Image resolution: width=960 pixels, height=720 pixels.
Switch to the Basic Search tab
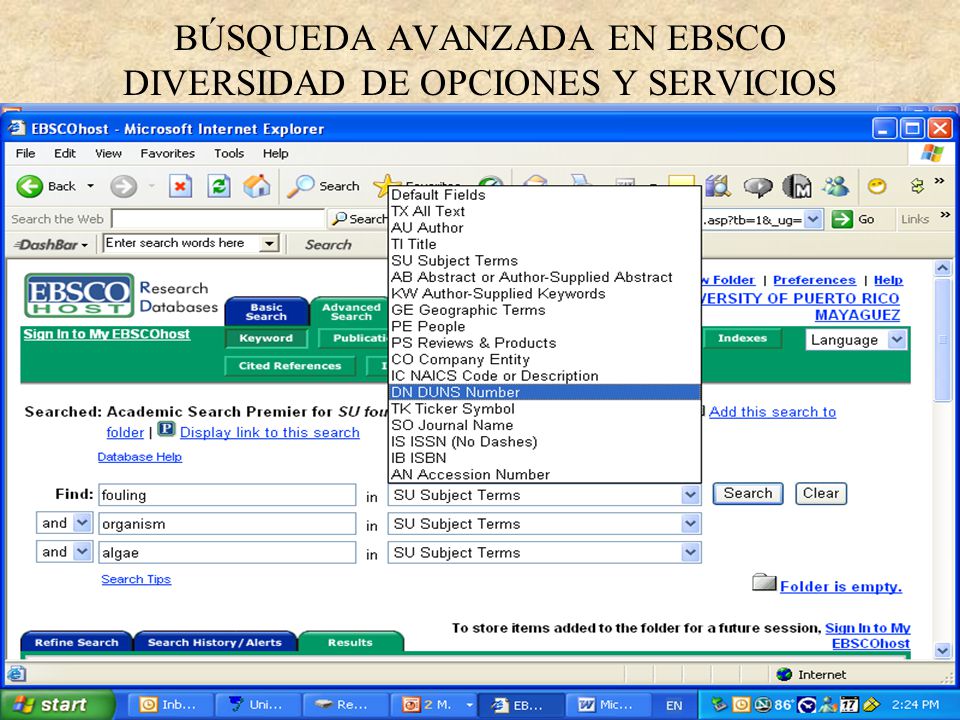pos(266,312)
